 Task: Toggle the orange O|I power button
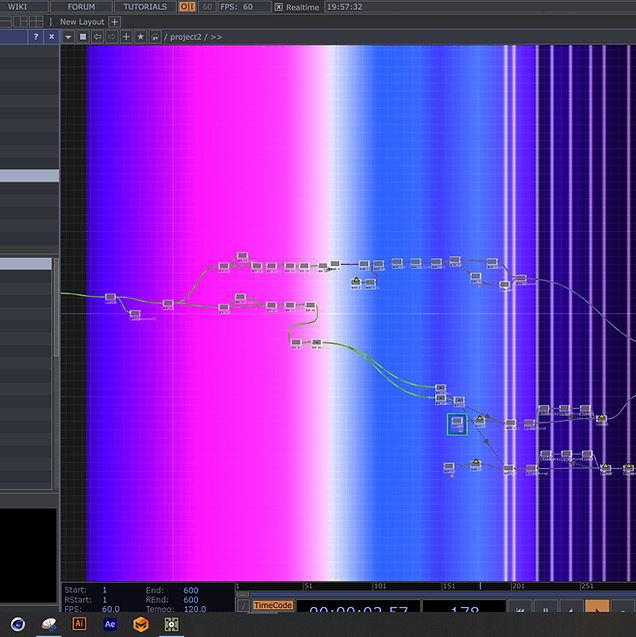point(187,6)
